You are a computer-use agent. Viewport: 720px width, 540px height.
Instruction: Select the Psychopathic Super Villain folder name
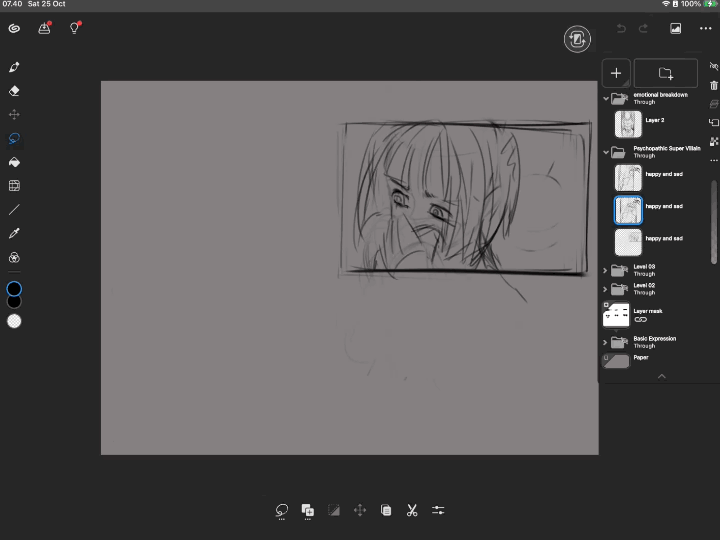coord(667,148)
